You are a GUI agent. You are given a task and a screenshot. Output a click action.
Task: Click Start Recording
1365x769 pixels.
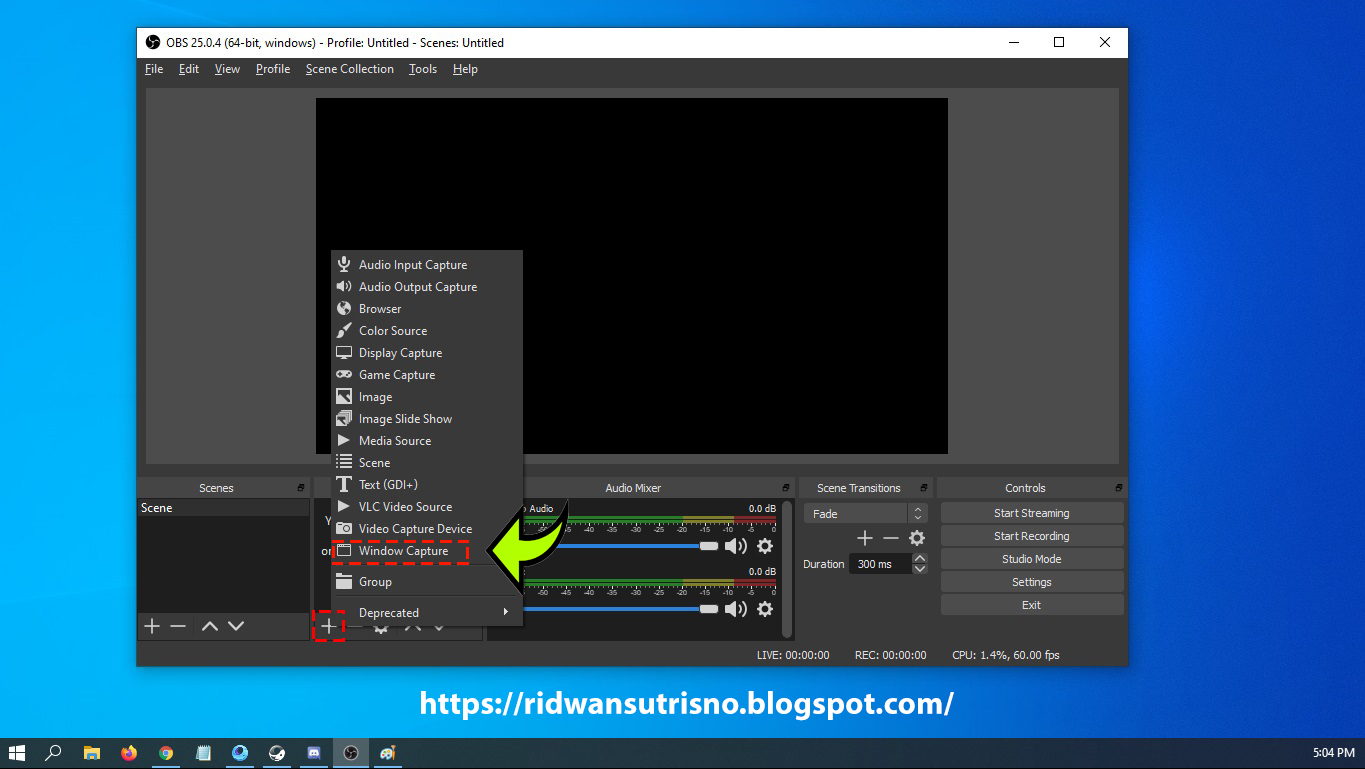click(x=1032, y=536)
